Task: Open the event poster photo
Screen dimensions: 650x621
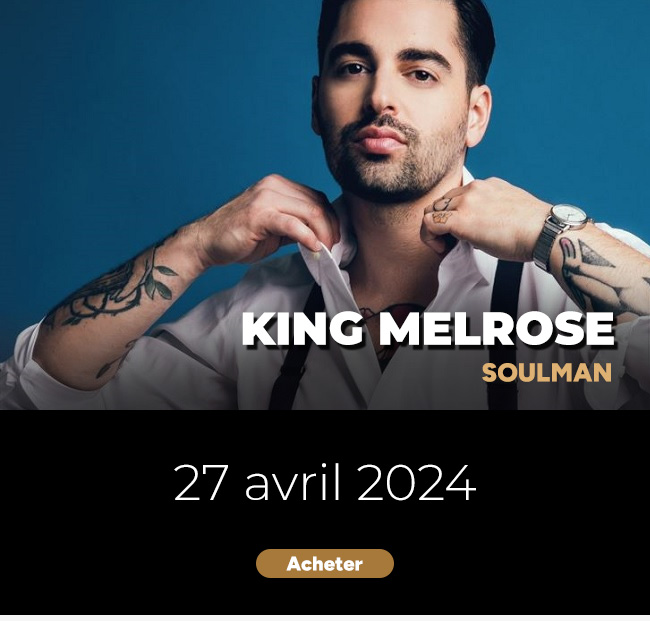Action: 325,205
